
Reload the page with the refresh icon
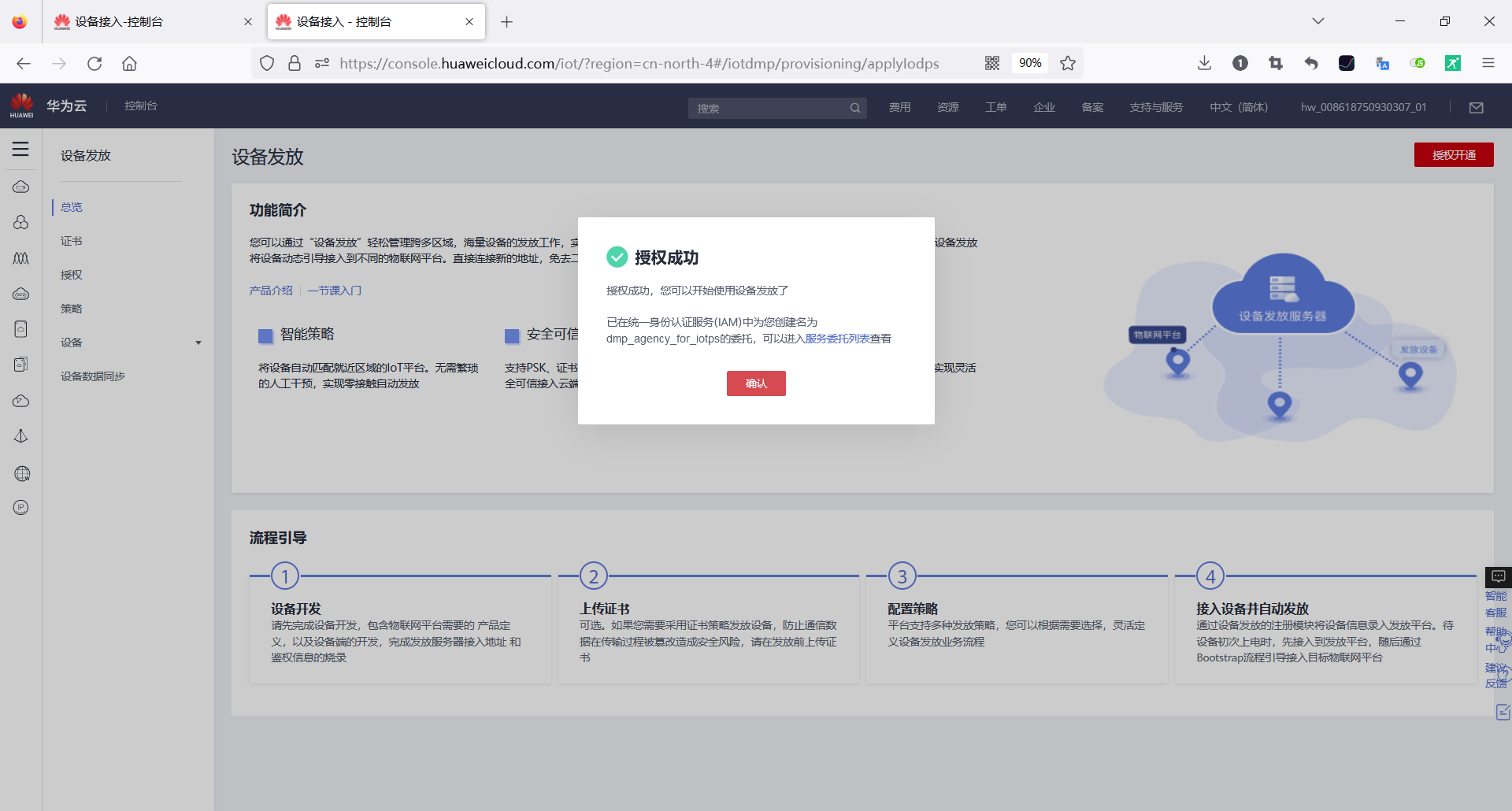pyautogui.click(x=94, y=63)
